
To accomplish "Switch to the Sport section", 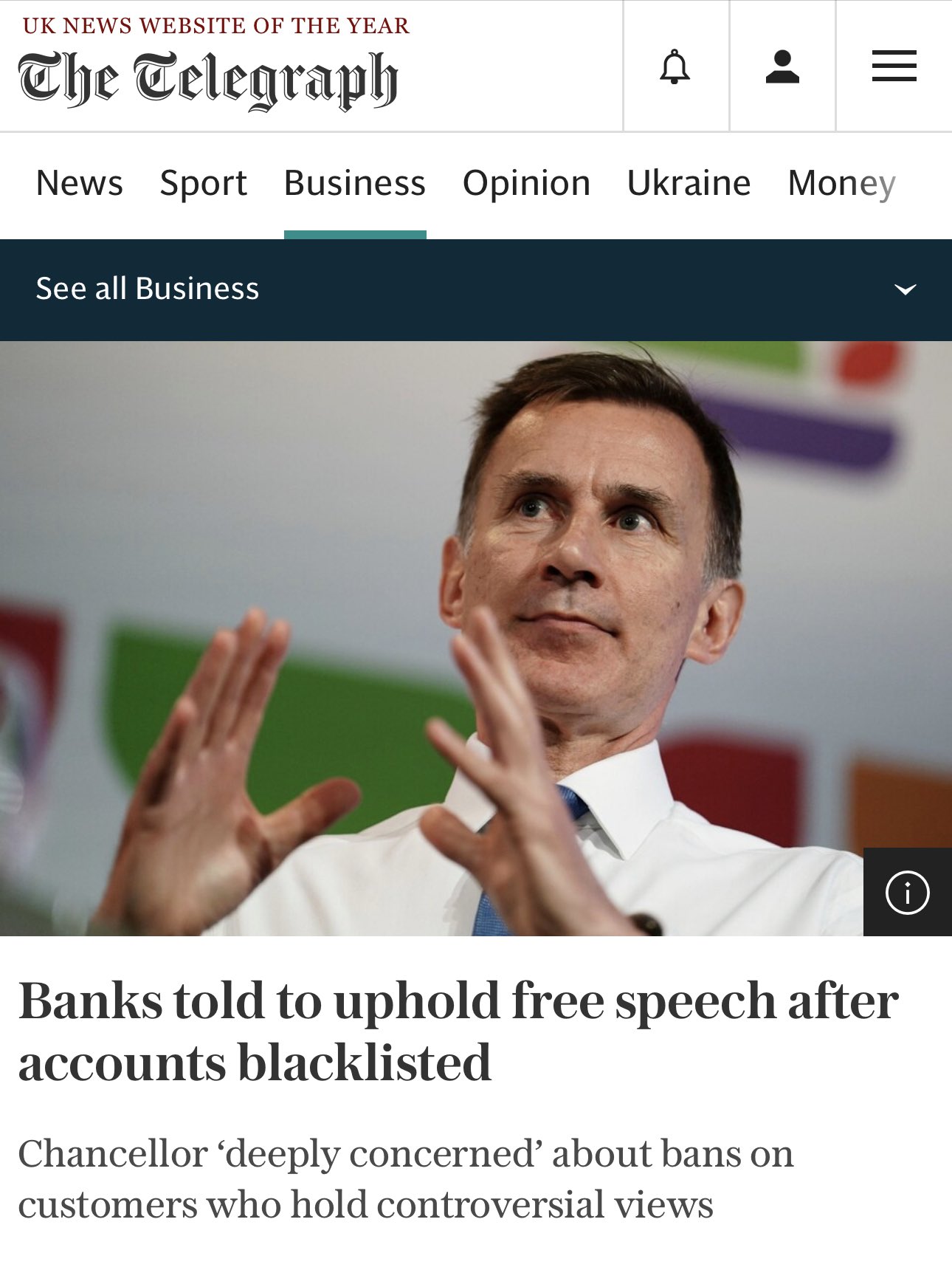I will 204,183.
